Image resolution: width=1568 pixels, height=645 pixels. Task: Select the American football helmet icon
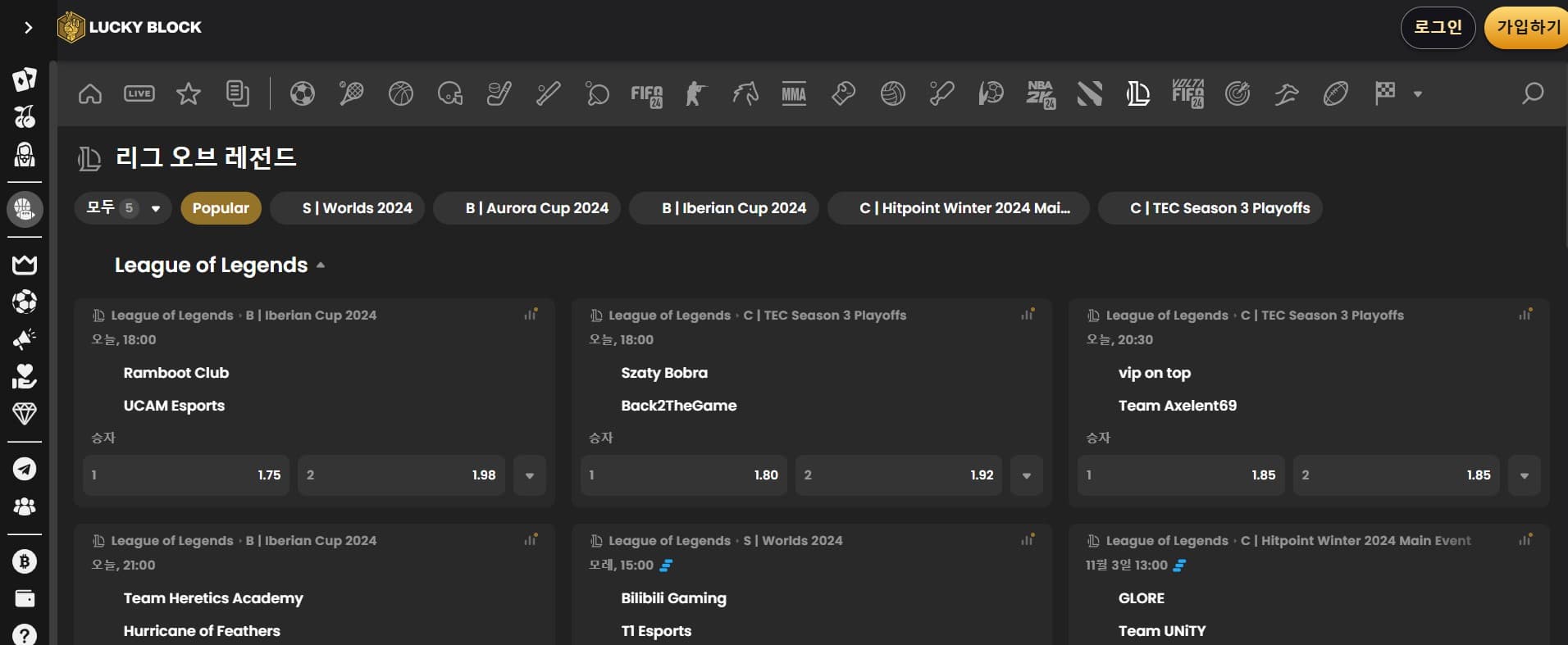(450, 93)
